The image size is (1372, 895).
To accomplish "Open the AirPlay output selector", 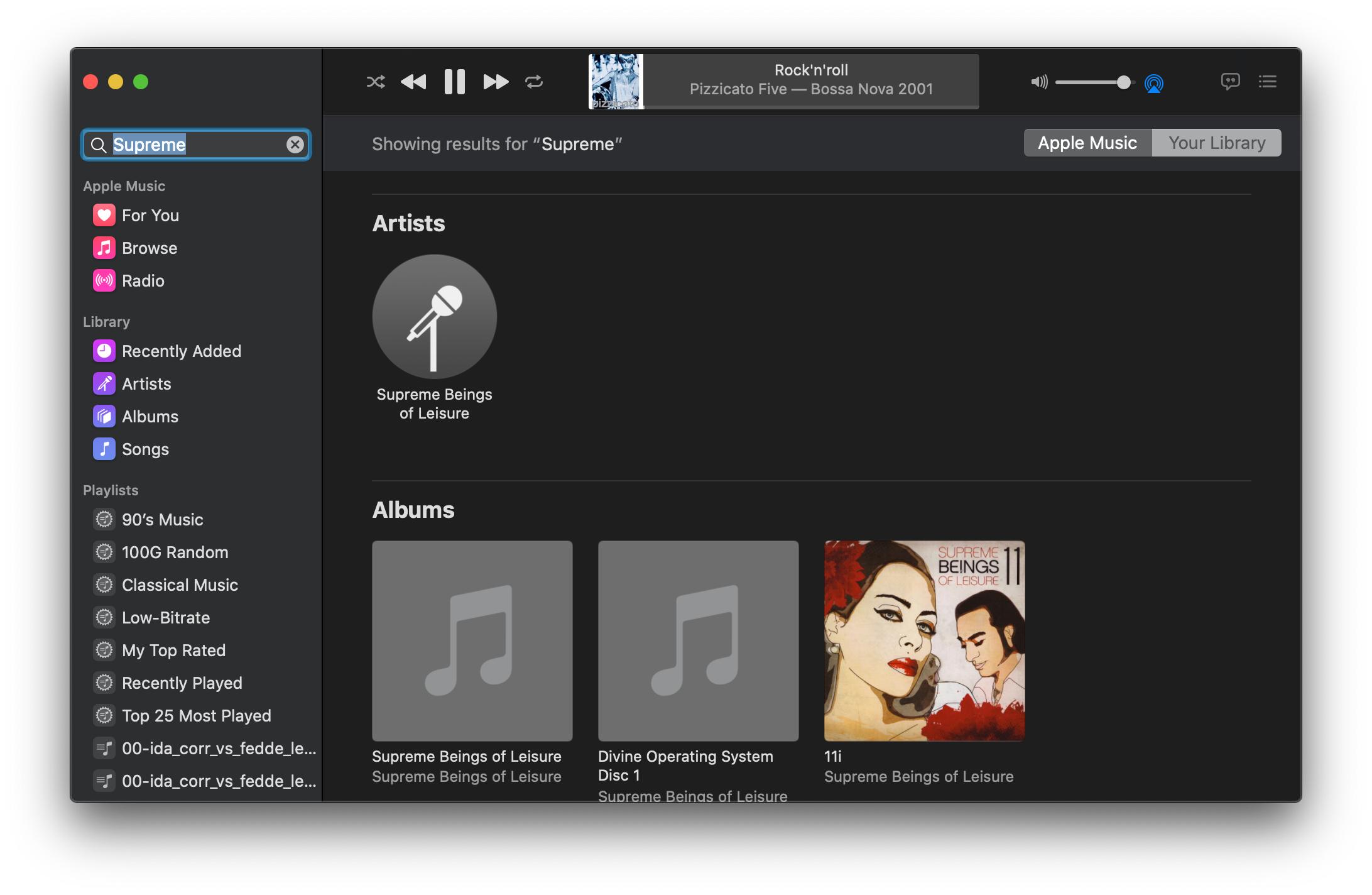I will pos(1155,82).
